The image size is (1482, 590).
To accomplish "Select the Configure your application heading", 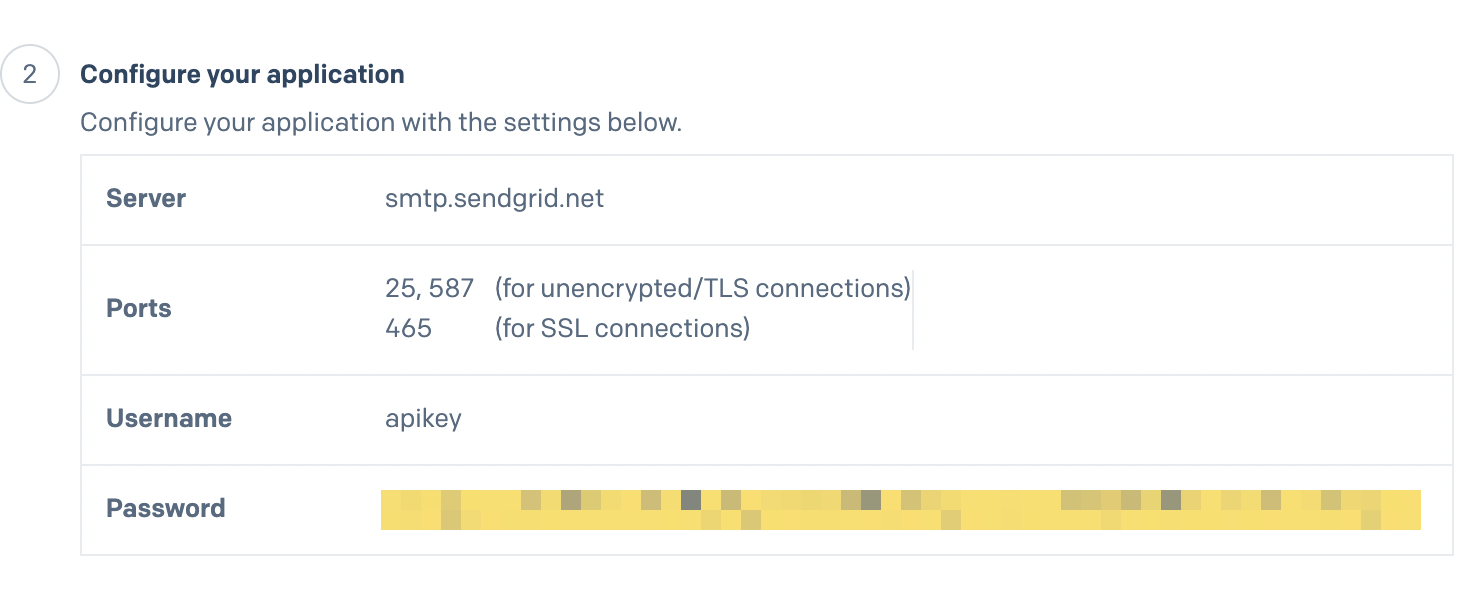I will (242, 75).
